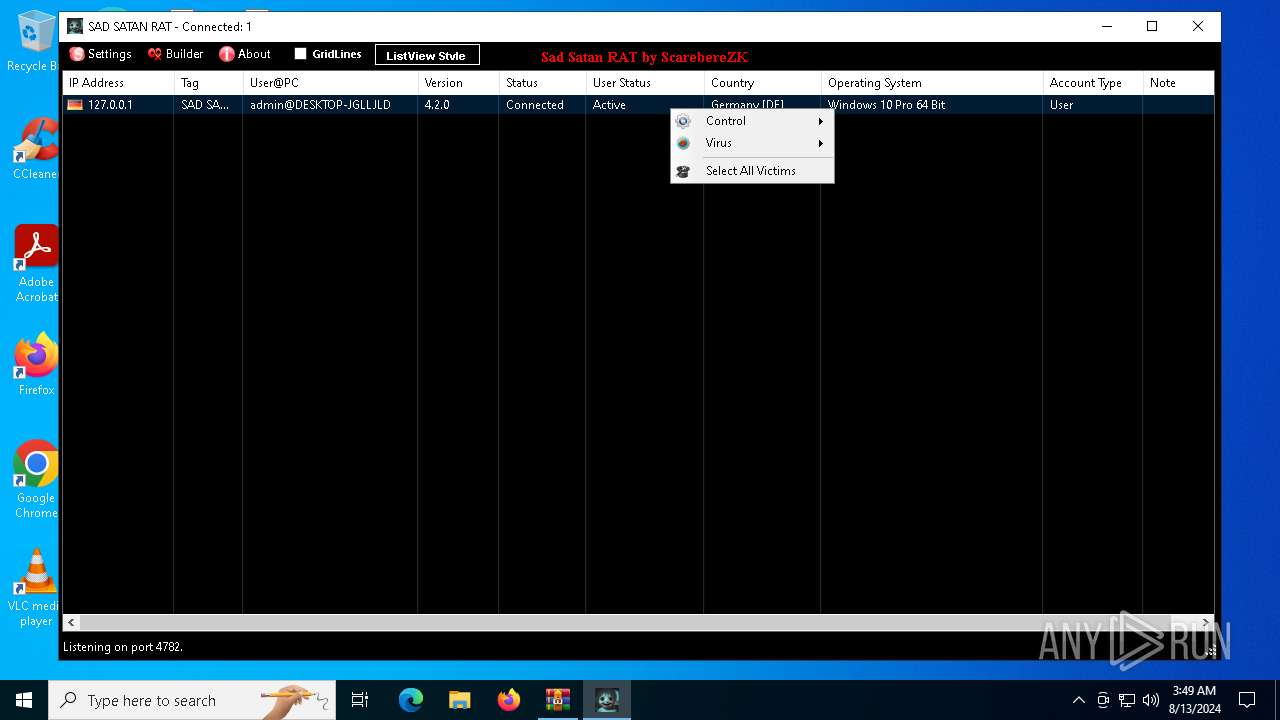
Task: Click the Version column header
Action: click(x=458, y=83)
